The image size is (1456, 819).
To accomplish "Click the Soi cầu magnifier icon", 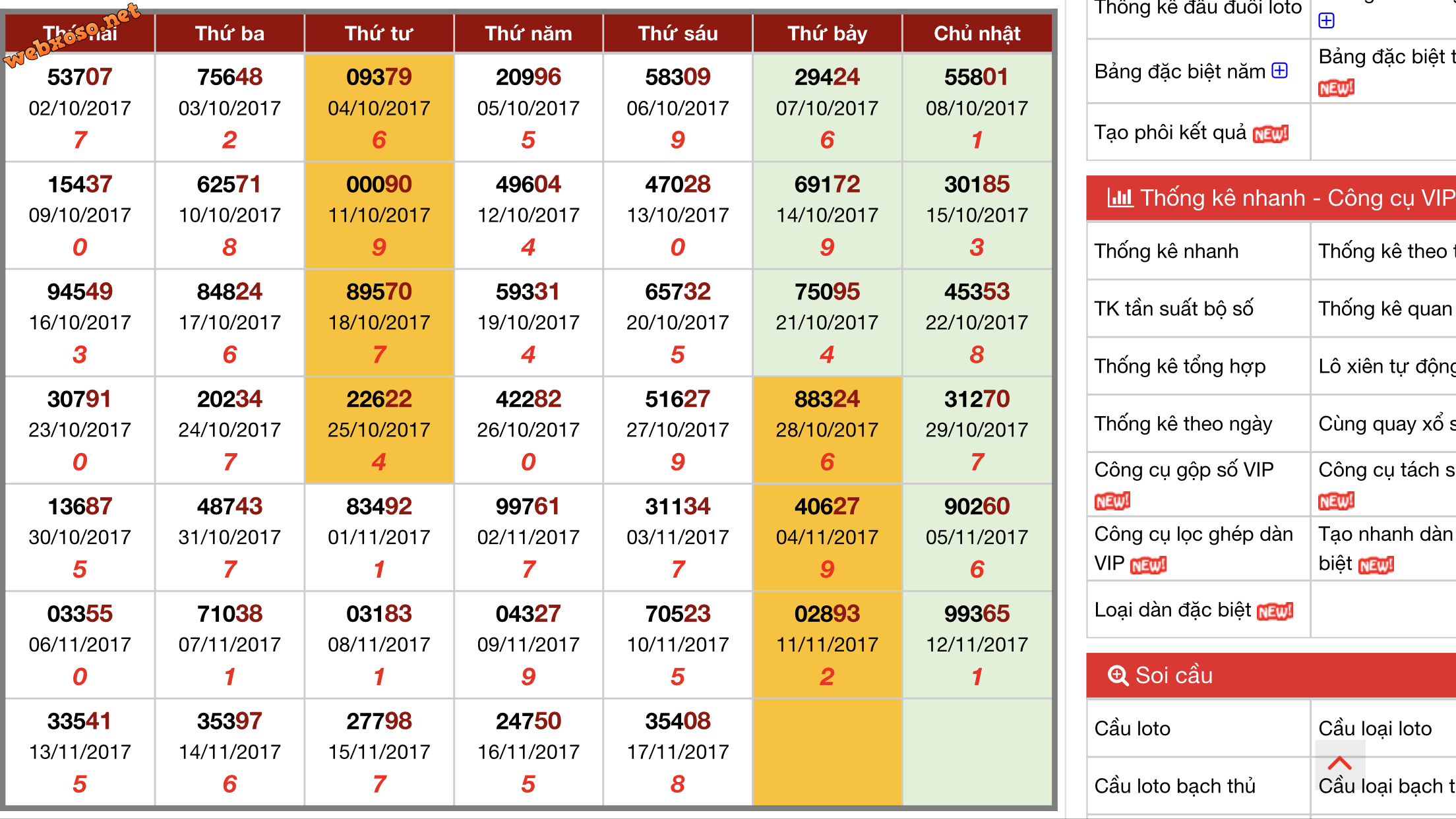I will tap(1118, 675).
